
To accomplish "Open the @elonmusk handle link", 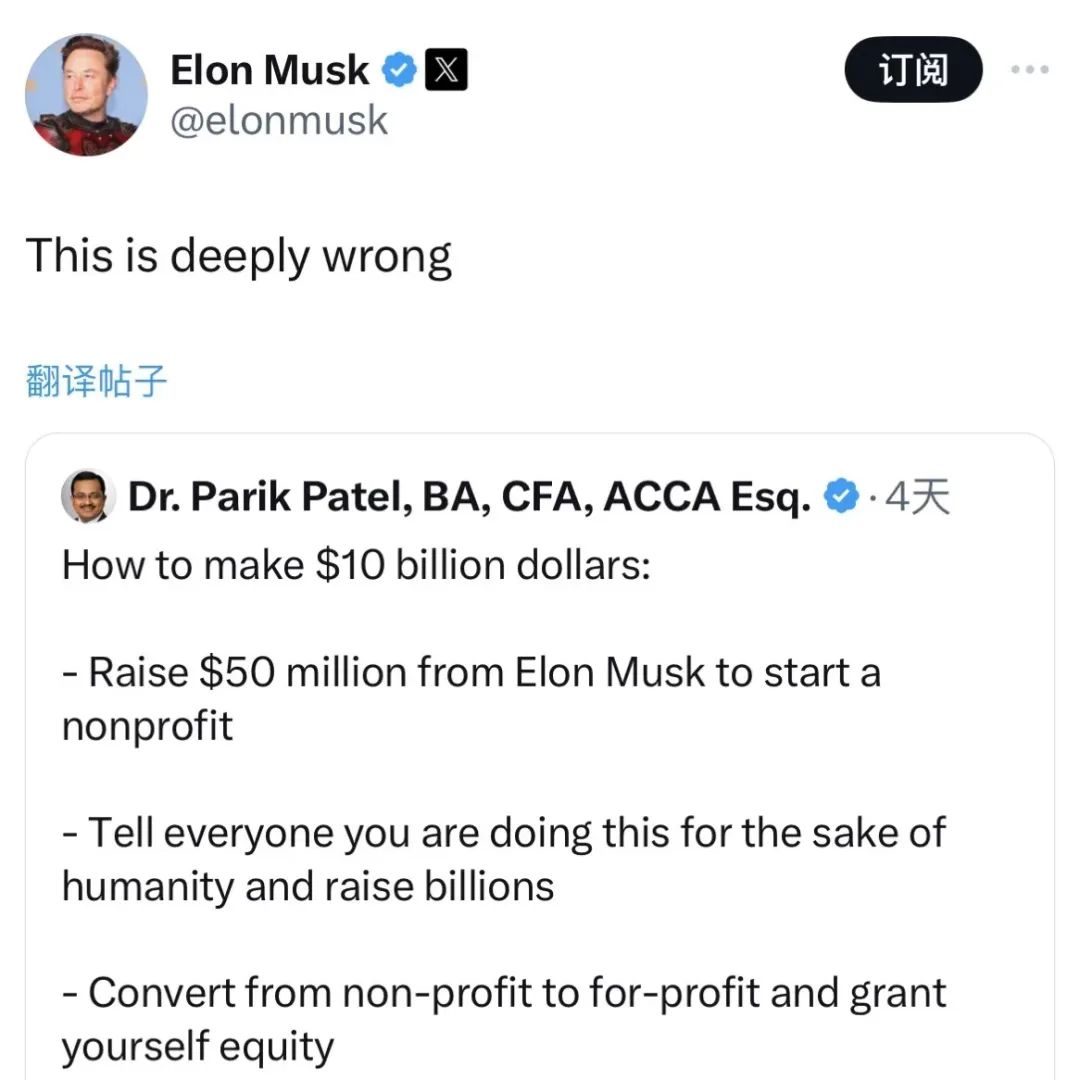I will pyautogui.click(x=279, y=121).
